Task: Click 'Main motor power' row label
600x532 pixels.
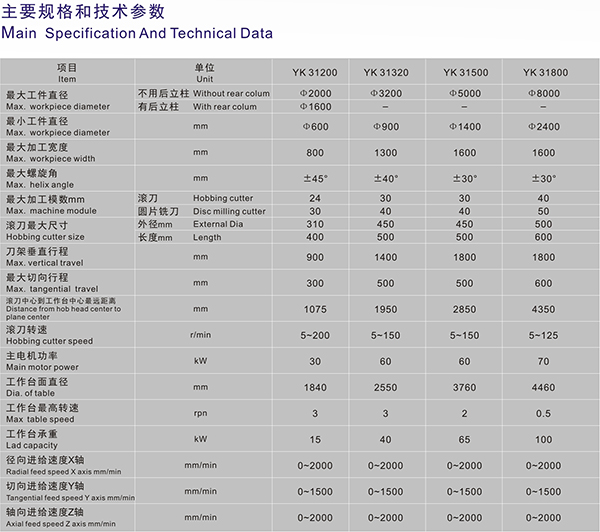Action: (42, 367)
